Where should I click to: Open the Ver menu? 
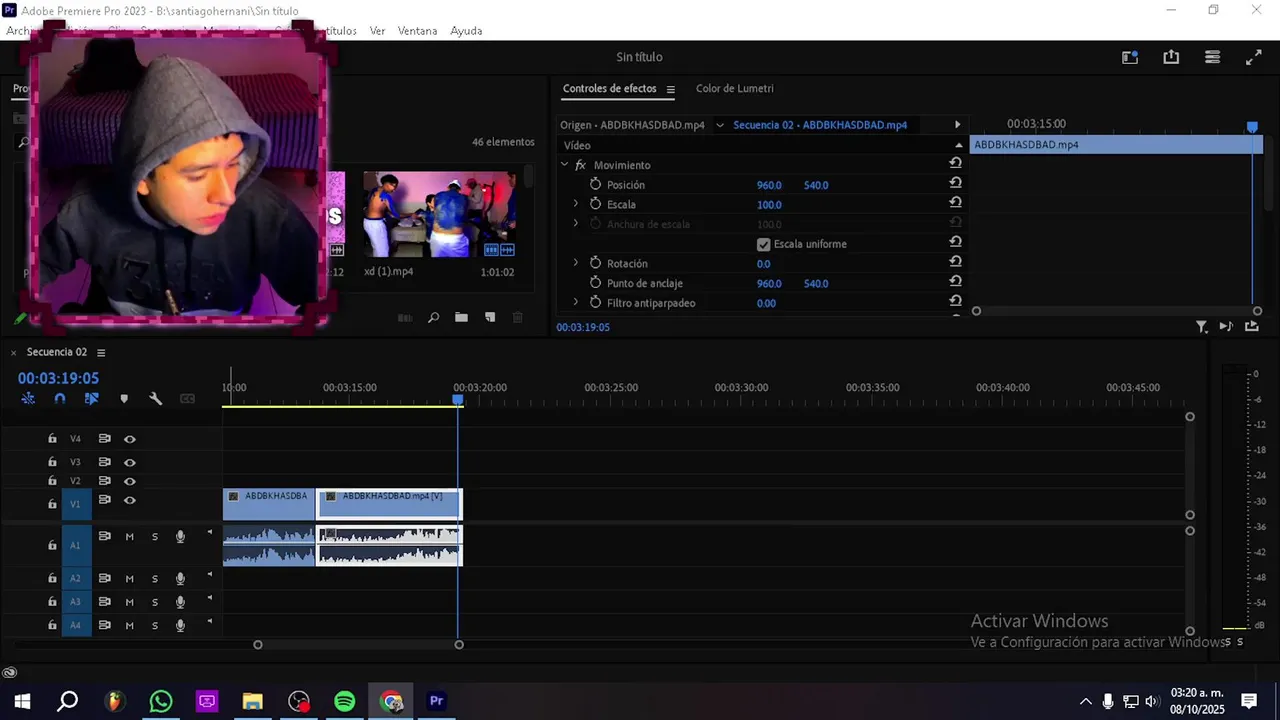pyautogui.click(x=377, y=31)
